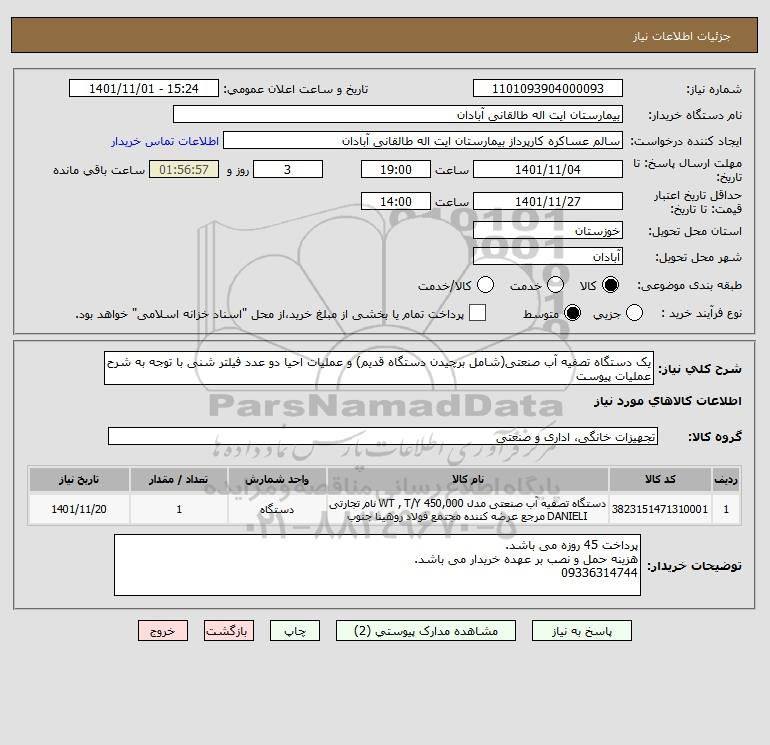Click the countdown timer 01:56:57
Viewport: 770px width, 745px height.
pyautogui.click(x=184, y=169)
